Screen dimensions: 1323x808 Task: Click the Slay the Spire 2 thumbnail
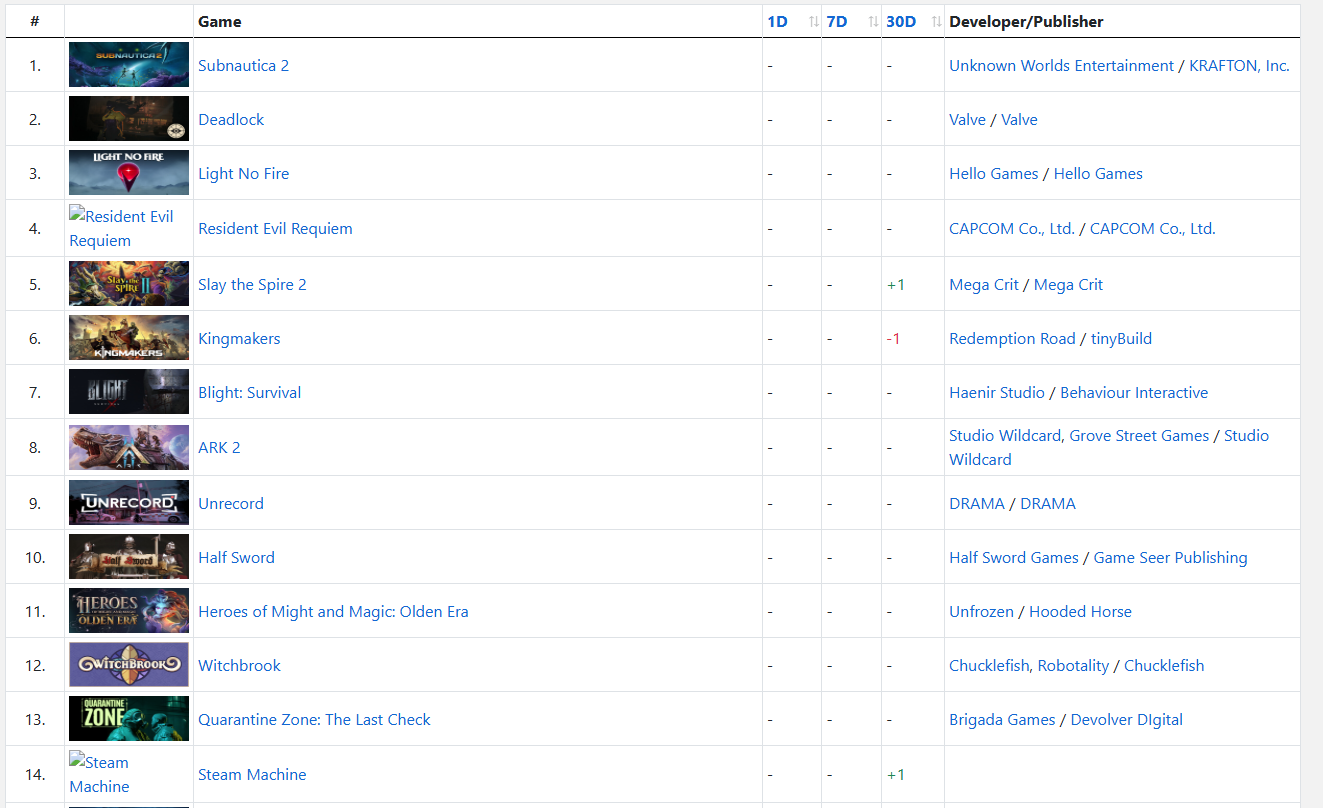129,284
